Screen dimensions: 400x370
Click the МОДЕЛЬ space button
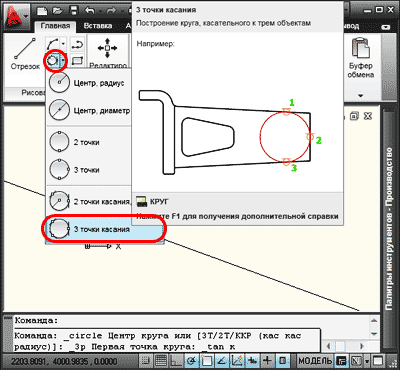315,361
